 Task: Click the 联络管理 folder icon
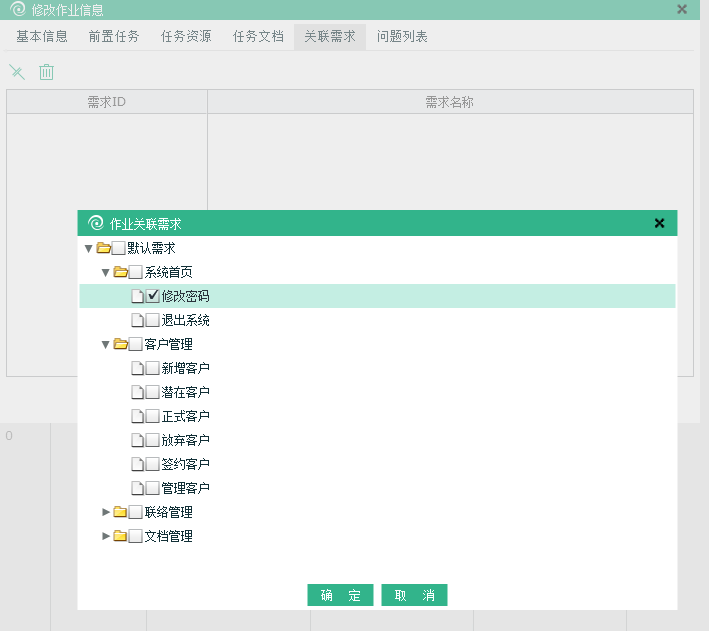coord(120,512)
